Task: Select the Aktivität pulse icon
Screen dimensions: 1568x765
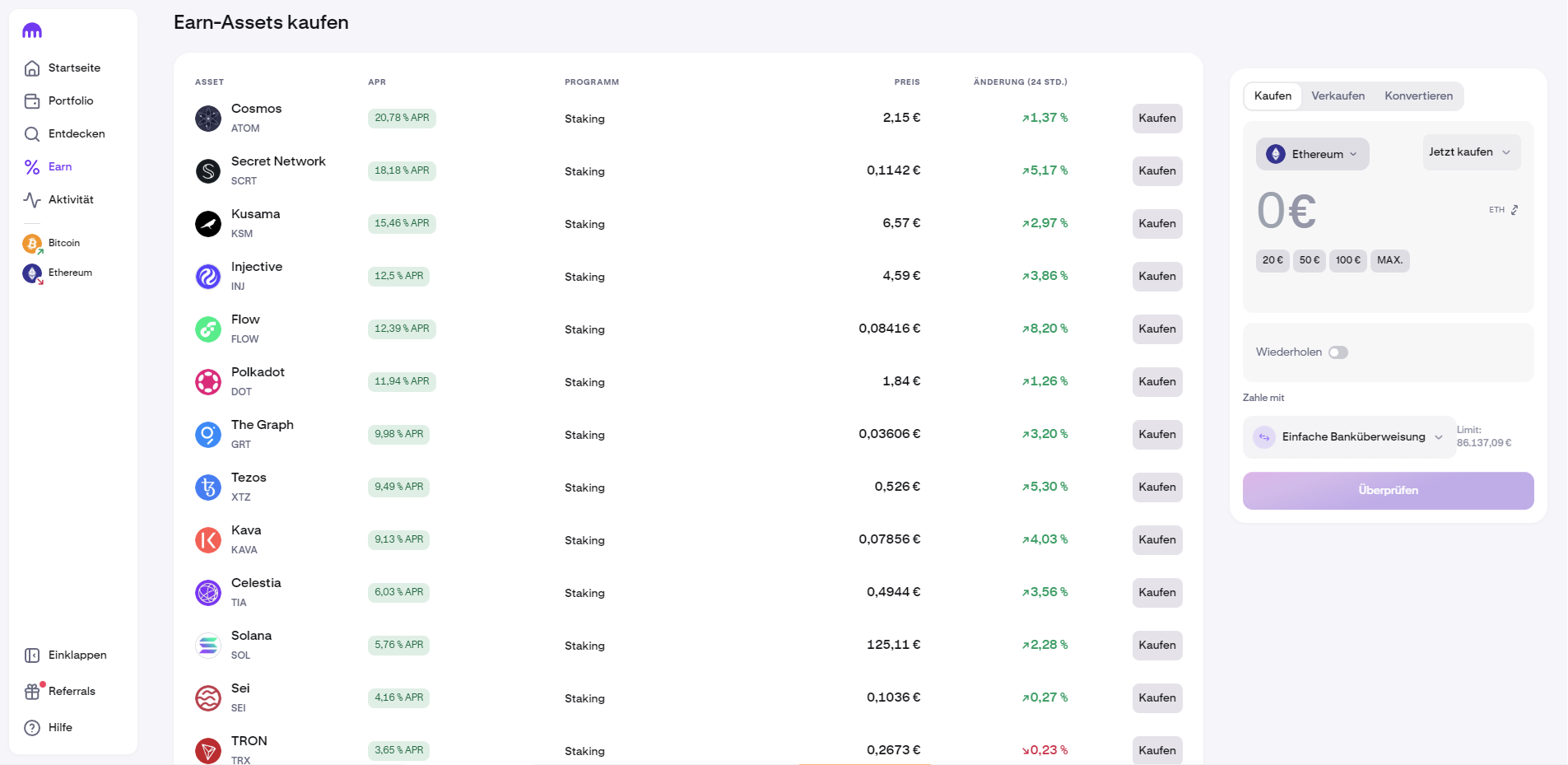Action: click(x=32, y=200)
